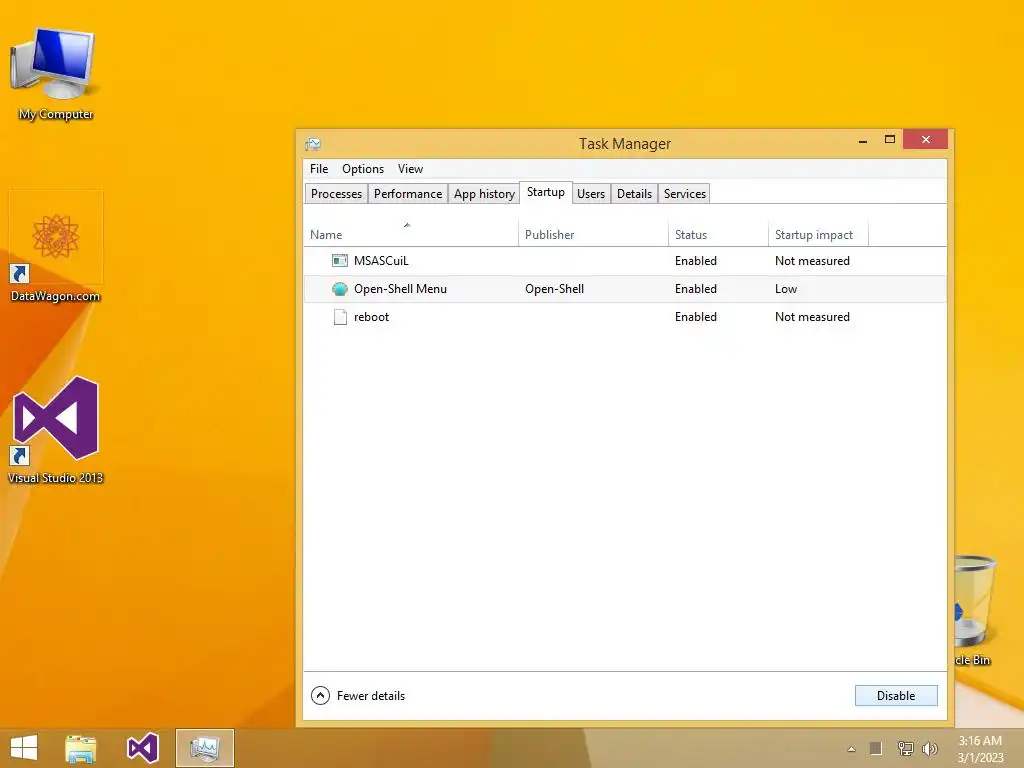Collapse with the Fewer details chevron
Screen dimensions: 1024x768
pyautogui.click(x=320, y=696)
